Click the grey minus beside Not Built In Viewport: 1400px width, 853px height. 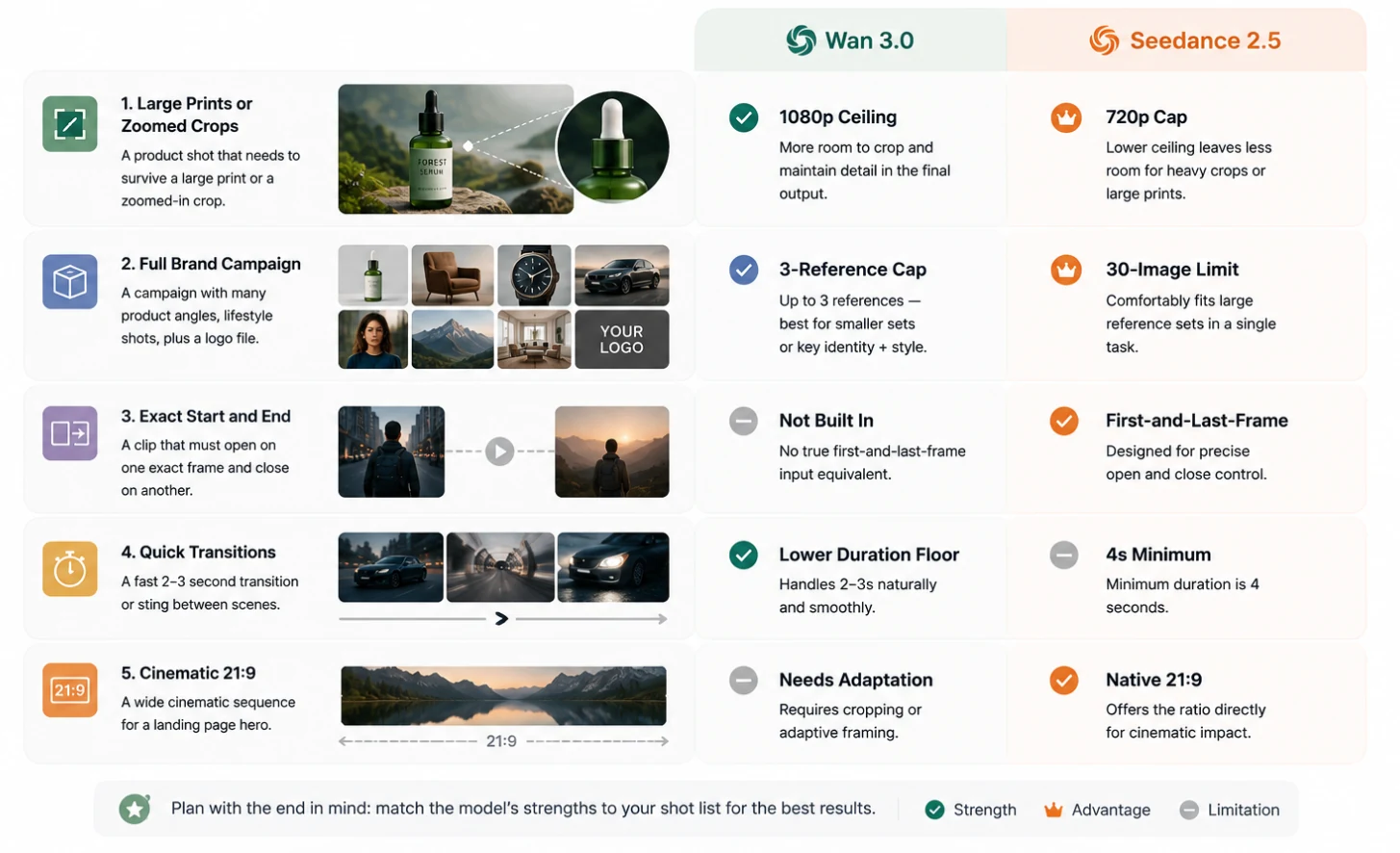(743, 421)
